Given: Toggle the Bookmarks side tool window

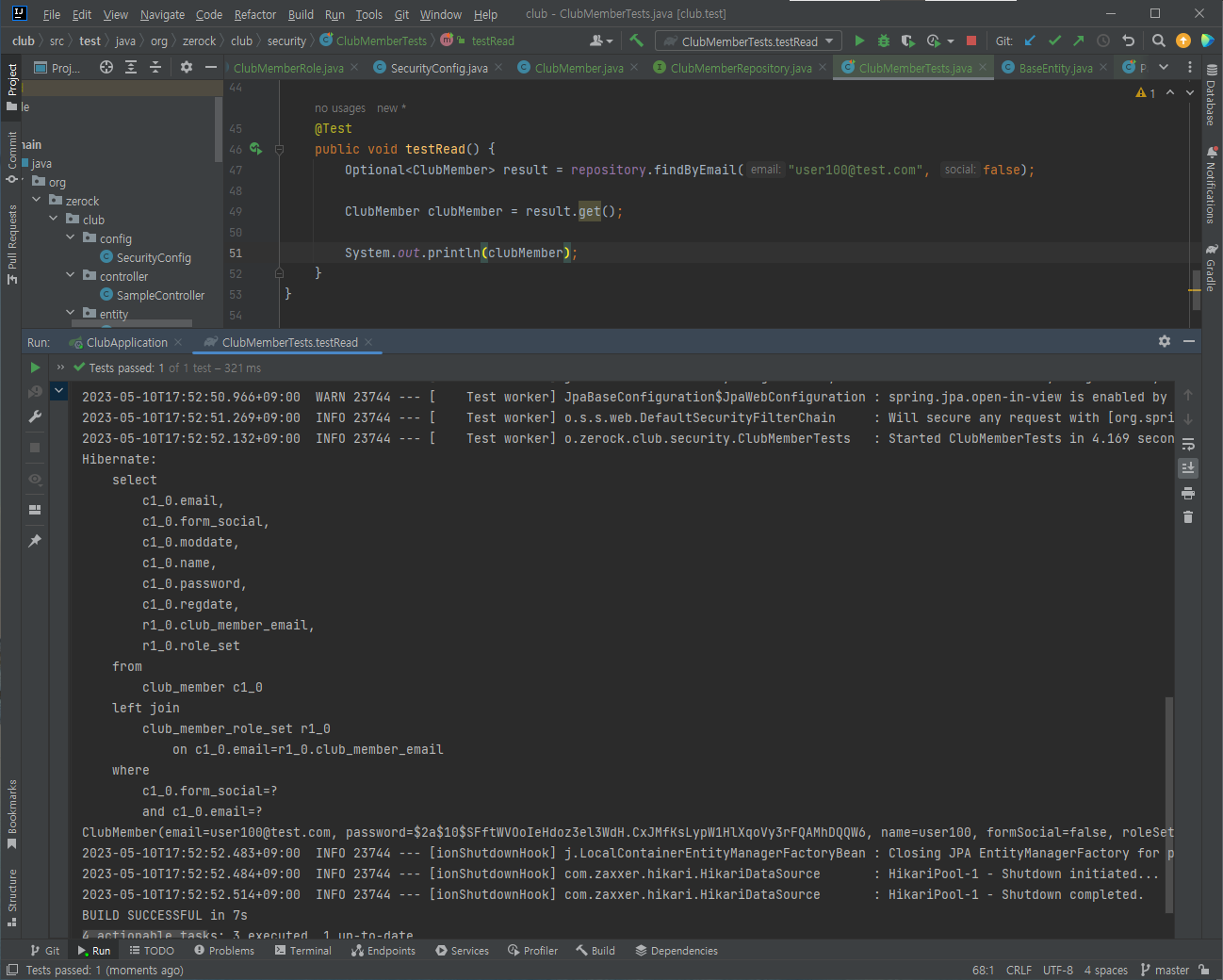Looking at the screenshot, I should 12,814.
